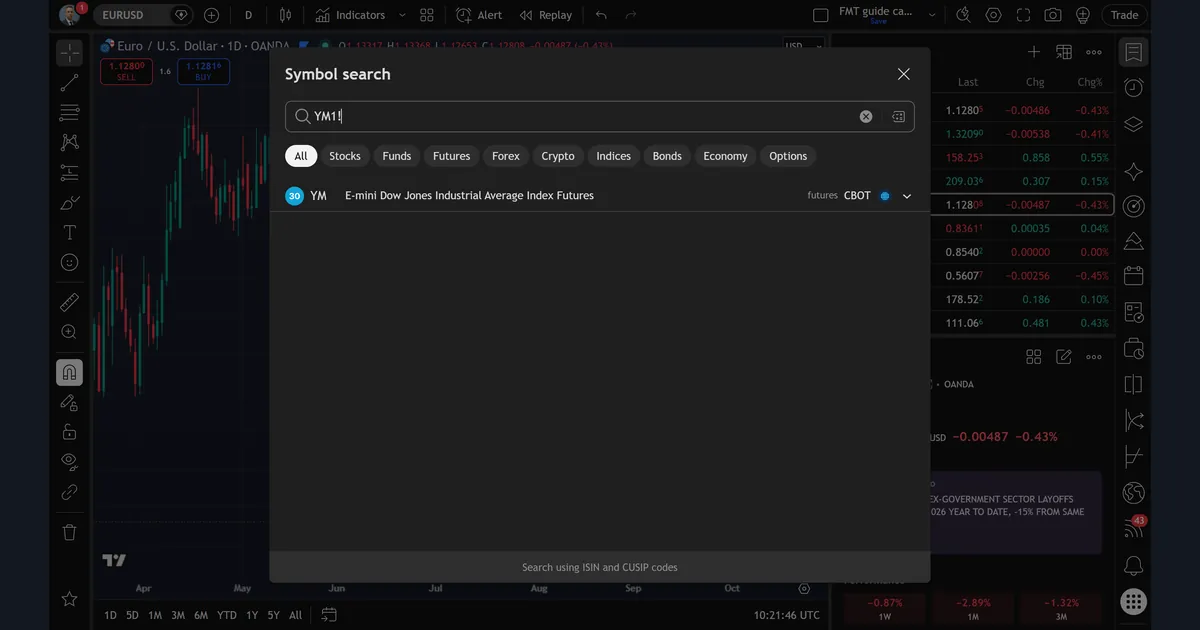Toggle fullscreen mode
Screen dimensions: 1200x630
(x=1023, y=15)
